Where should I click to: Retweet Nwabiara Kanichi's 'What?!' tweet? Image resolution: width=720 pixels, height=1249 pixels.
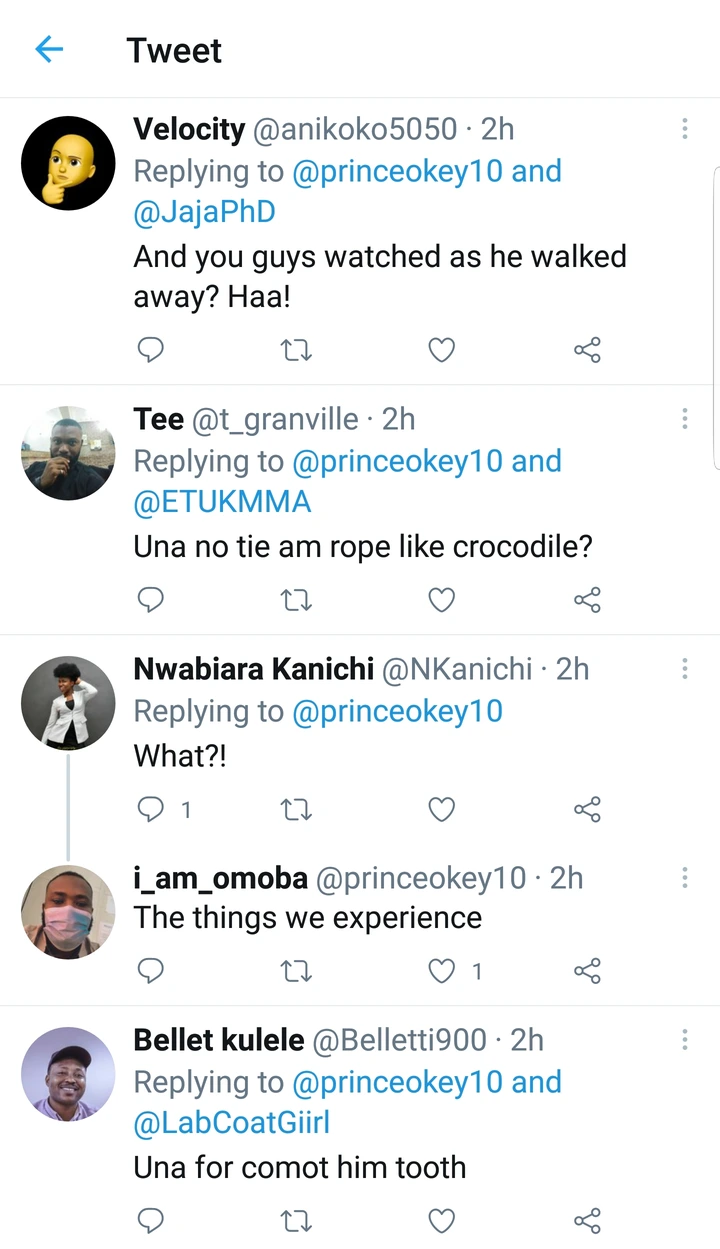[x=296, y=809]
